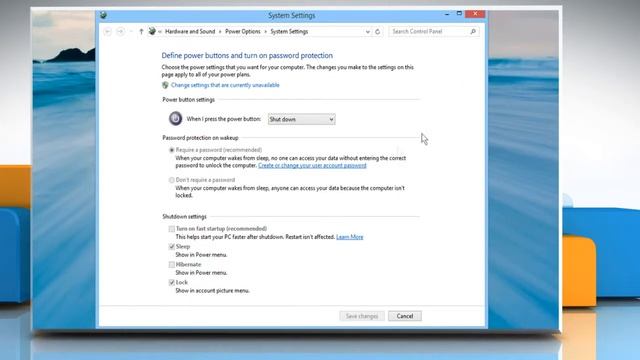Image resolution: width=640 pixels, height=360 pixels.
Task: Select Don't require a password radio button
Action: (x=172, y=180)
